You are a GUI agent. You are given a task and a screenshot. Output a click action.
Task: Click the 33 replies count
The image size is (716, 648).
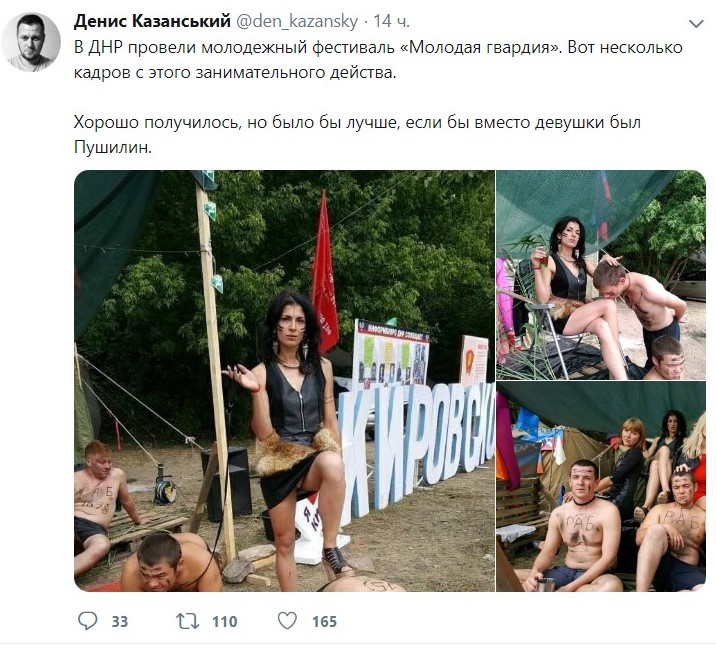pos(120,622)
